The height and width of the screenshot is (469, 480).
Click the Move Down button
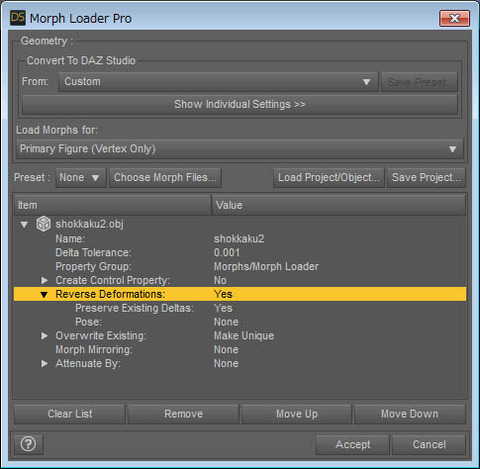pos(410,414)
